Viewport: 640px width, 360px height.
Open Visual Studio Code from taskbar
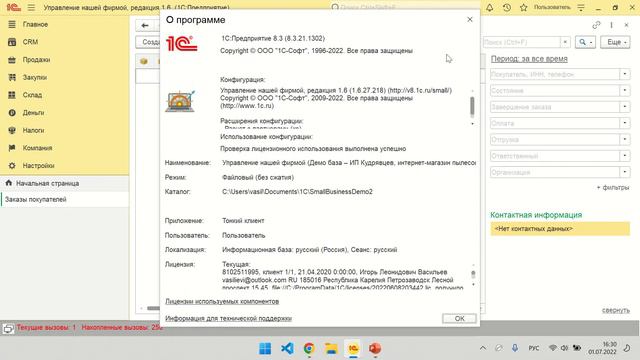(287, 349)
